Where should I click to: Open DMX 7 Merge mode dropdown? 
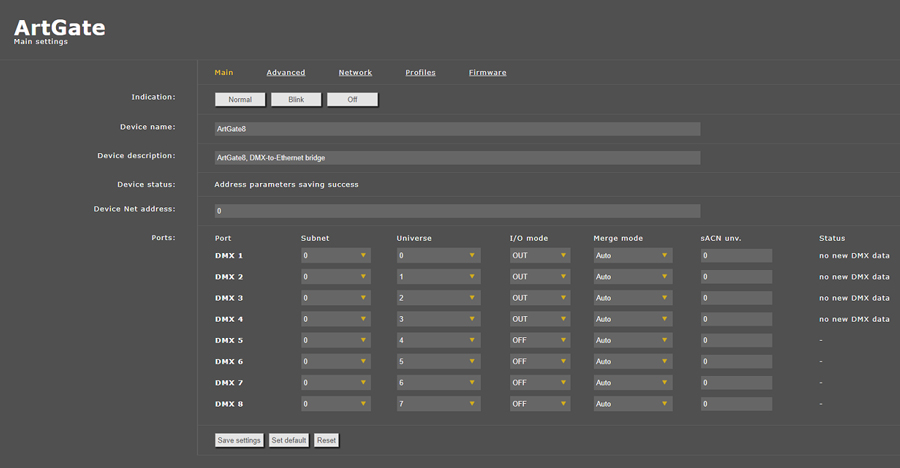pos(633,383)
